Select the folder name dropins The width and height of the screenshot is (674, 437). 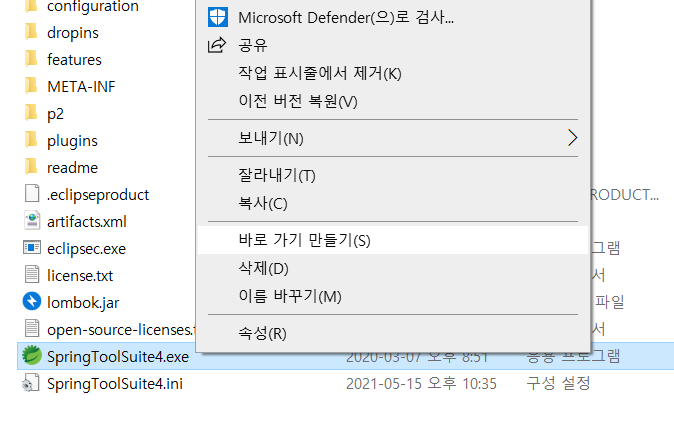pyautogui.click(x=73, y=33)
